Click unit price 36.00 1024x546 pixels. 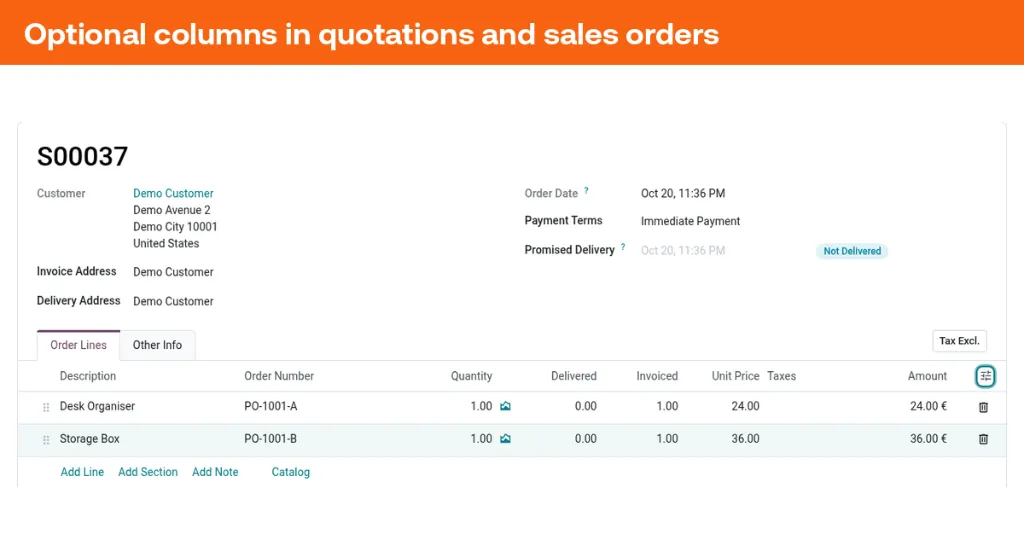(745, 439)
